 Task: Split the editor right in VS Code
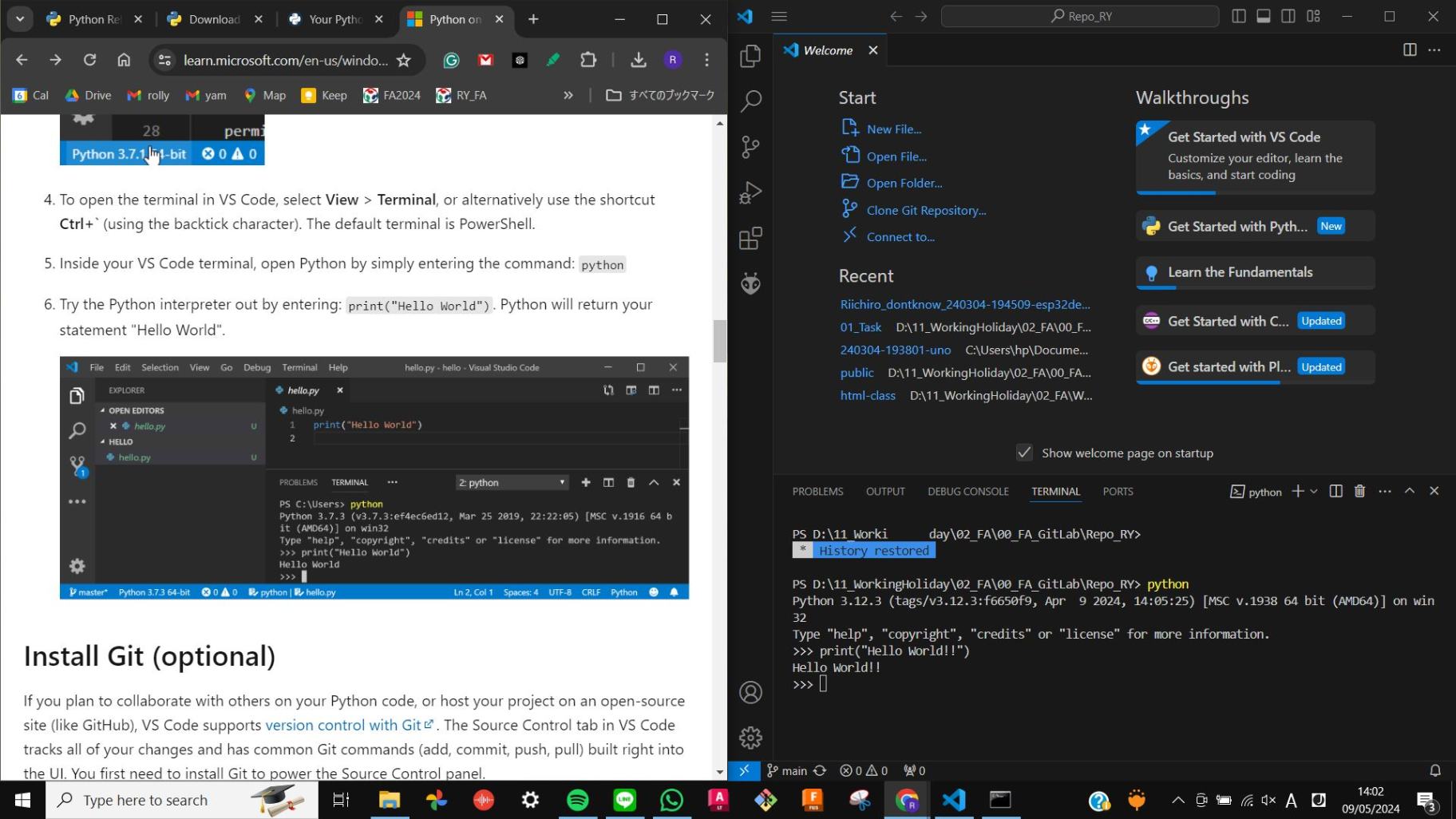coord(1410,50)
